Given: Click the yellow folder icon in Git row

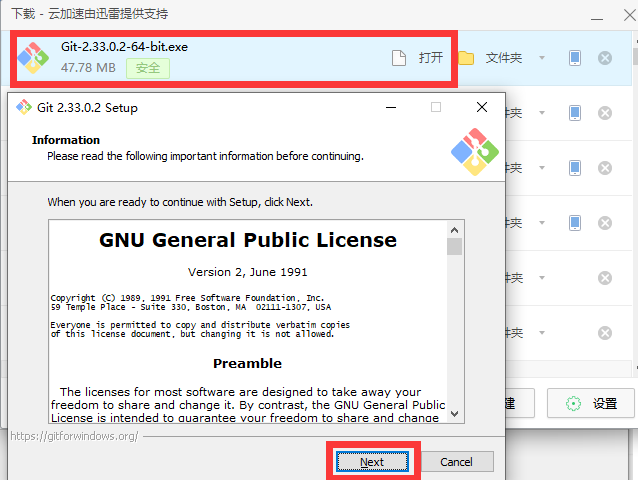Looking at the screenshot, I should click(x=466, y=58).
